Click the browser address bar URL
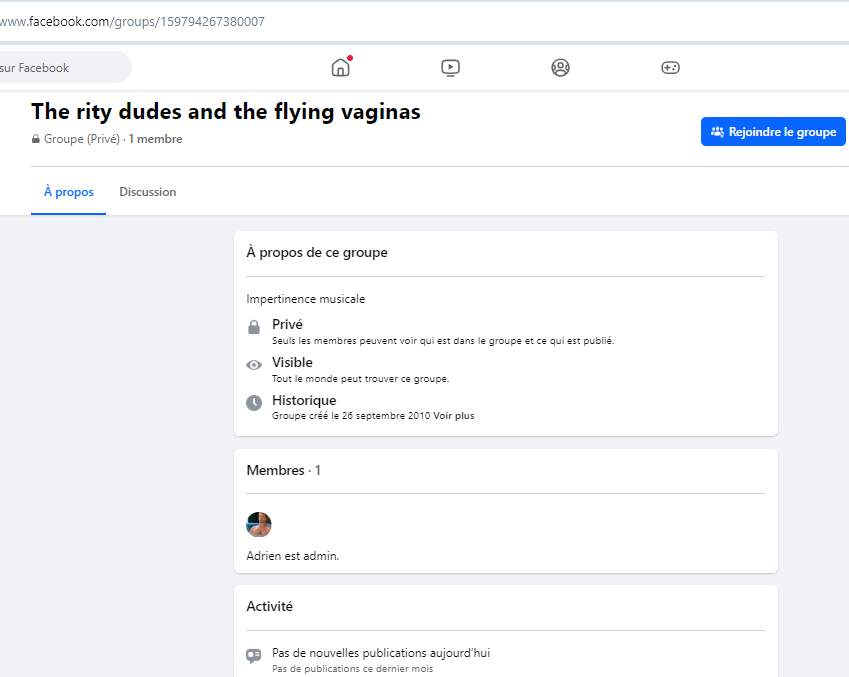This screenshot has width=849, height=677. [x=140, y=21]
